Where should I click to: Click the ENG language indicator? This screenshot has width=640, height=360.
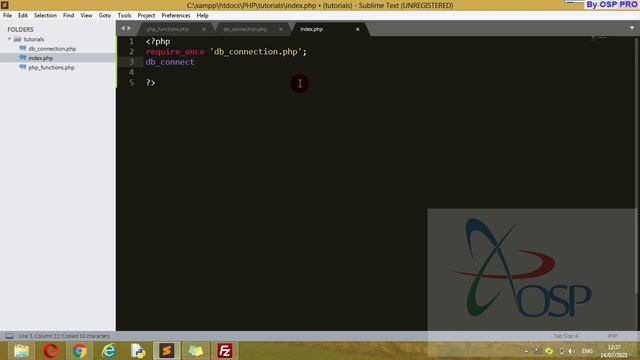(587, 351)
